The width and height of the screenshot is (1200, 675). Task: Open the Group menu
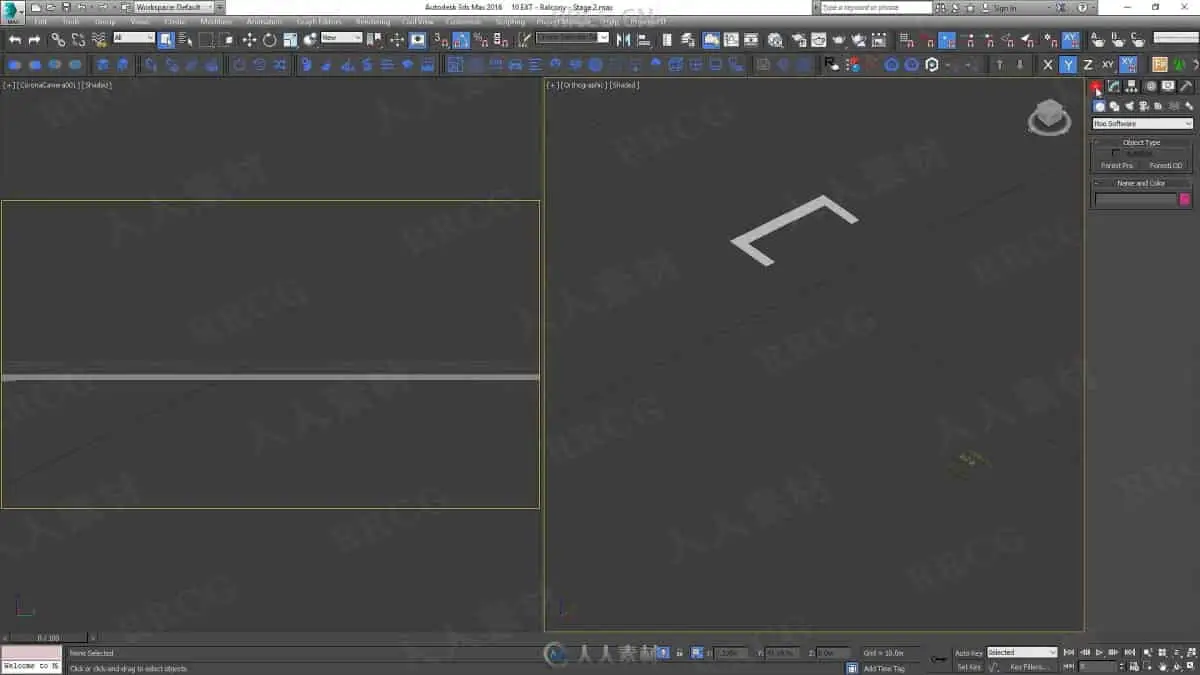pyautogui.click(x=104, y=21)
